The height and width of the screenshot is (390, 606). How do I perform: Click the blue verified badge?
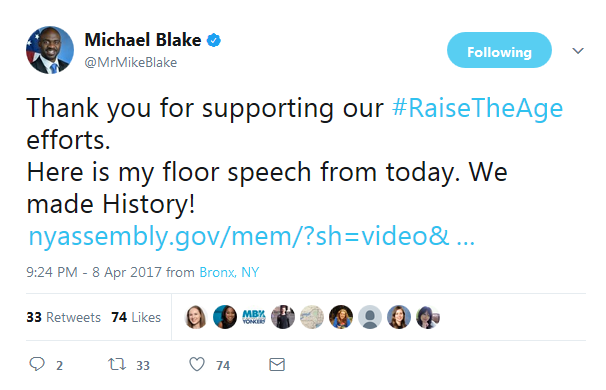coord(214,40)
